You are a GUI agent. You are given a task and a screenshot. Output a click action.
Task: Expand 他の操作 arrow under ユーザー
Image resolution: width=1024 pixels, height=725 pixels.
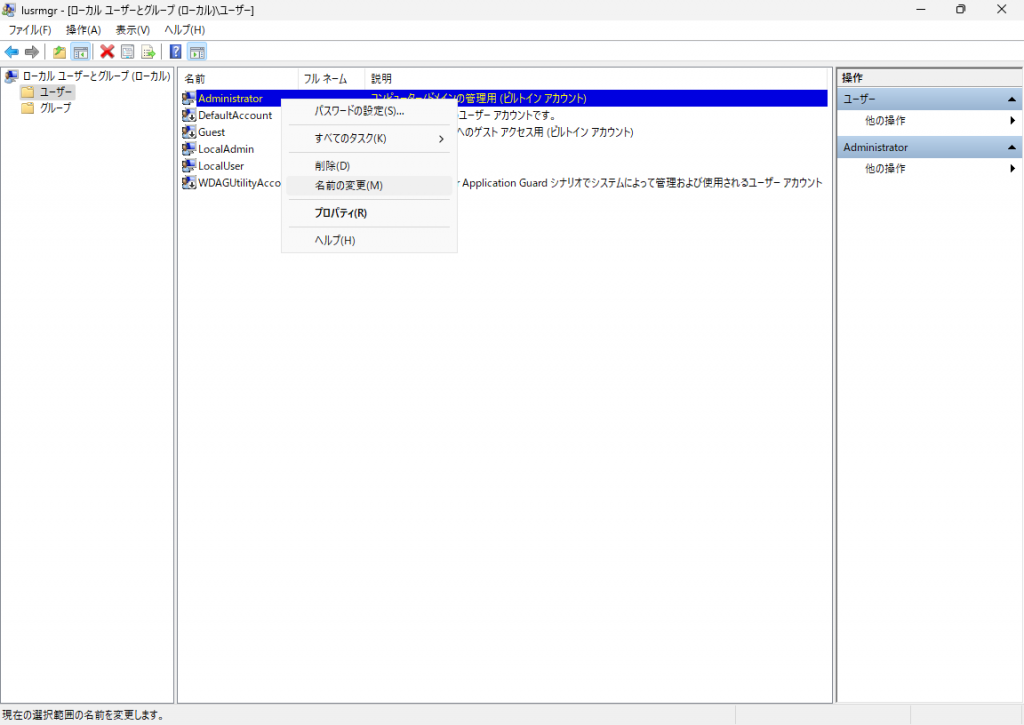tap(1012, 120)
